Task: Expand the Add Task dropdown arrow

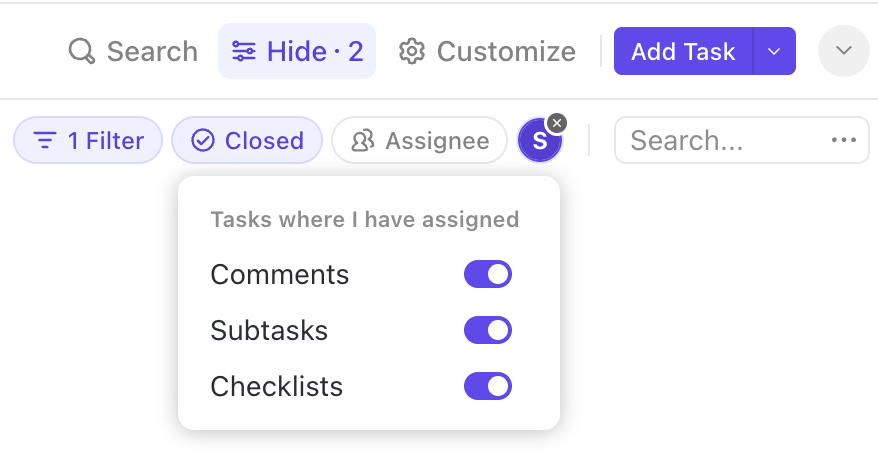Action: [x=774, y=51]
